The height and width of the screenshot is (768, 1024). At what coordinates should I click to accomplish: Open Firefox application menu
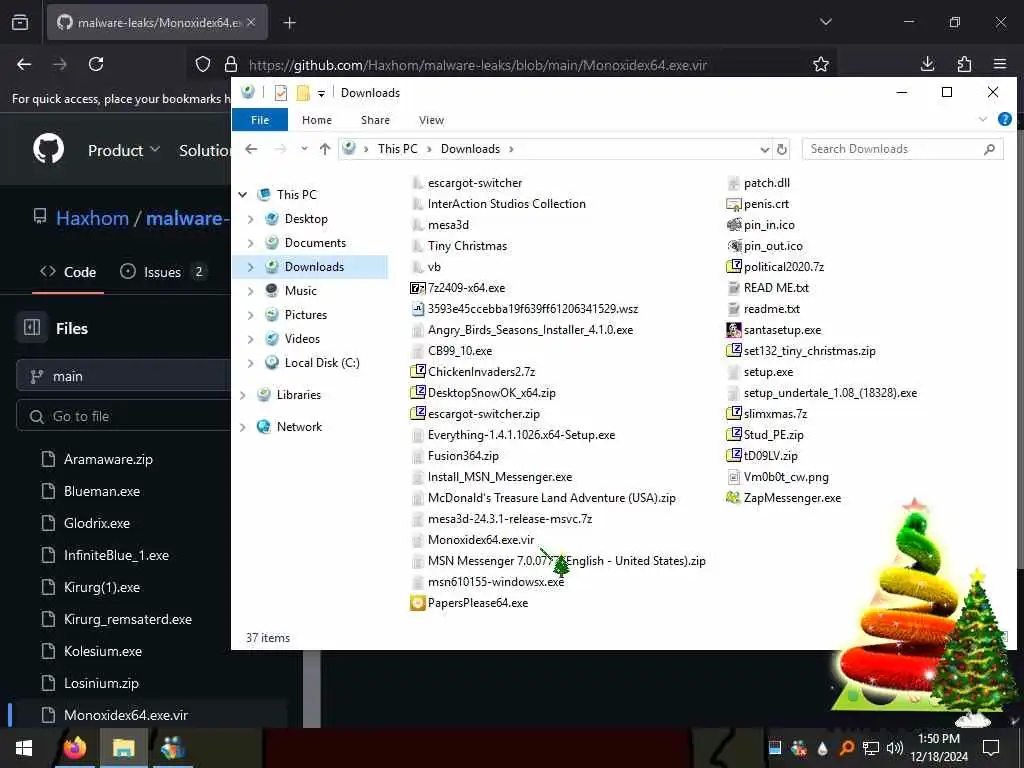(1000, 64)
